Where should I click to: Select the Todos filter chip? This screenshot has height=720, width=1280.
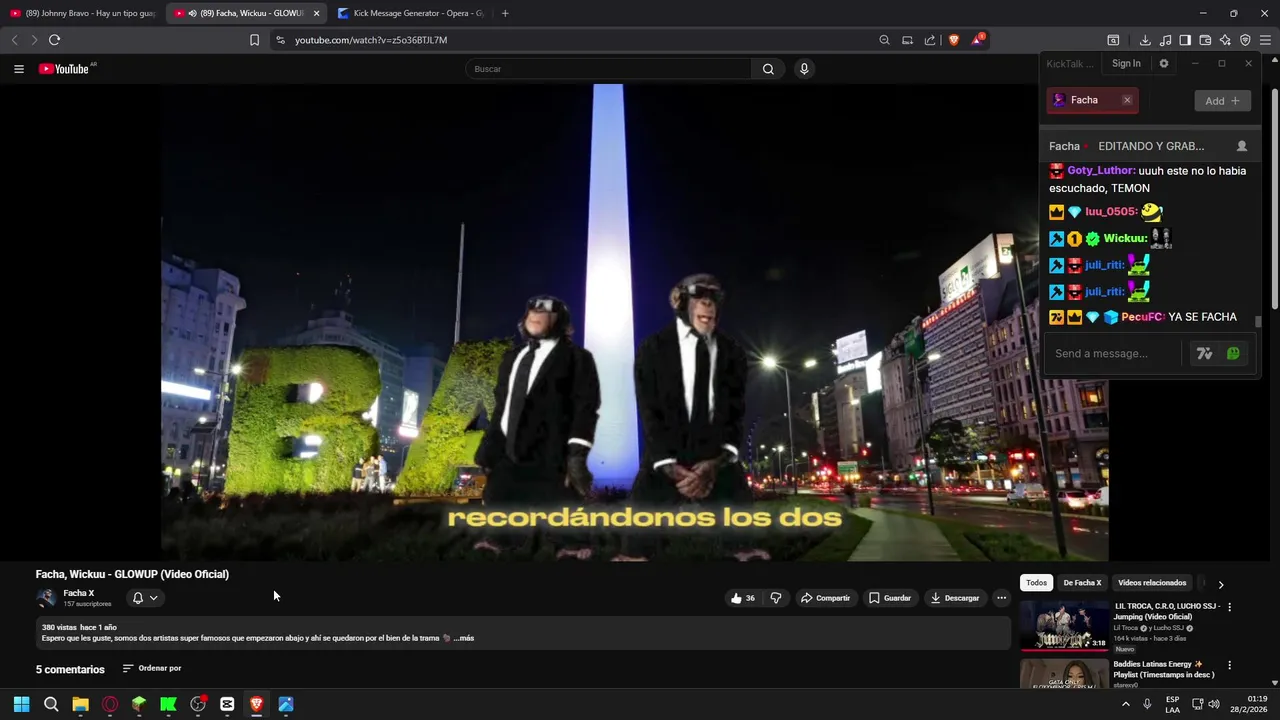(1036, 583)
